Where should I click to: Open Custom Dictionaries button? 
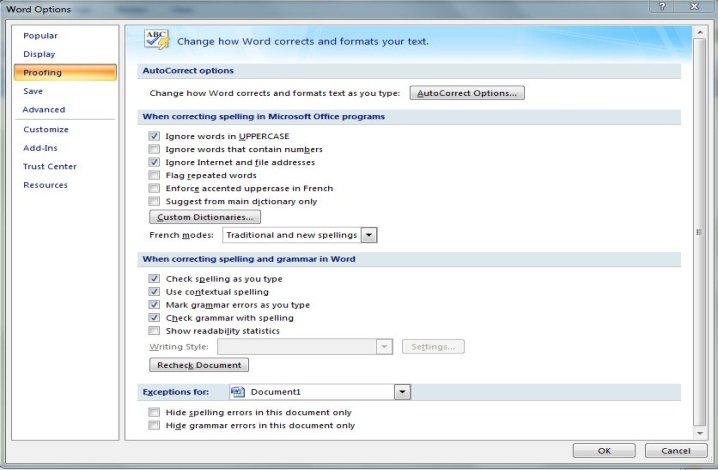point(205,217)
